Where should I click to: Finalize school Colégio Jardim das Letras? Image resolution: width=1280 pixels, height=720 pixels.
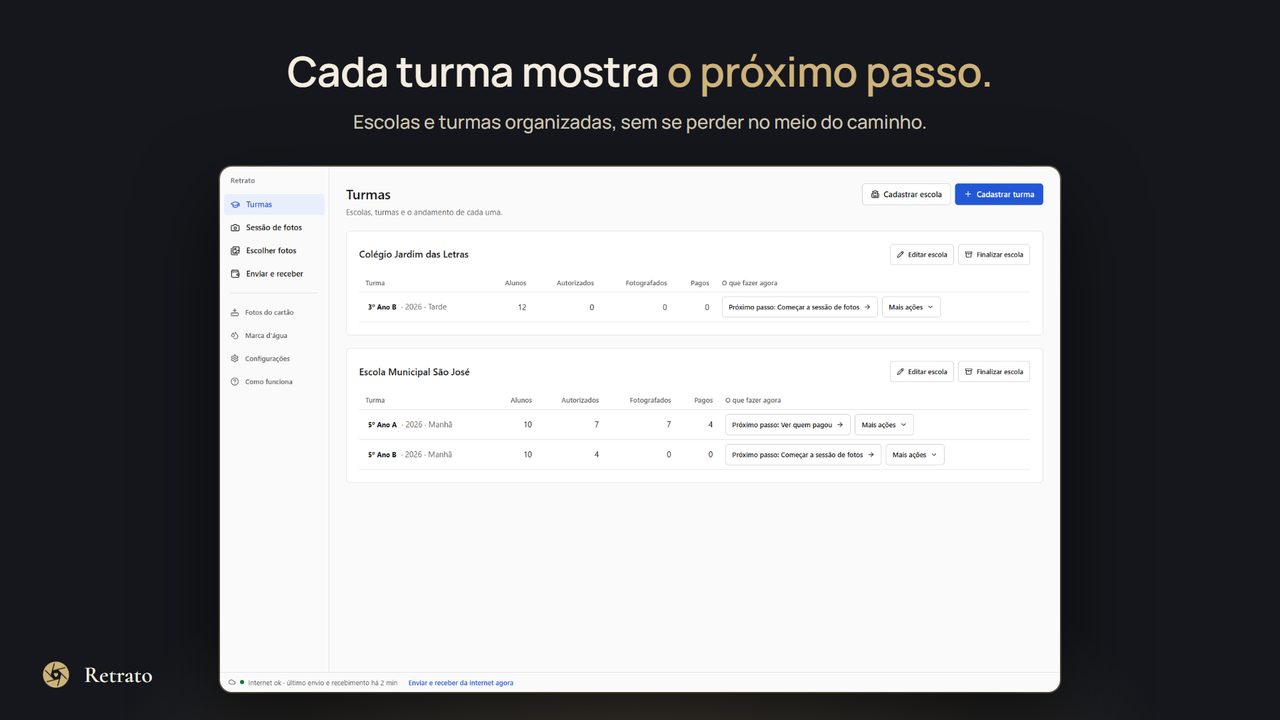tap(994, 254)
